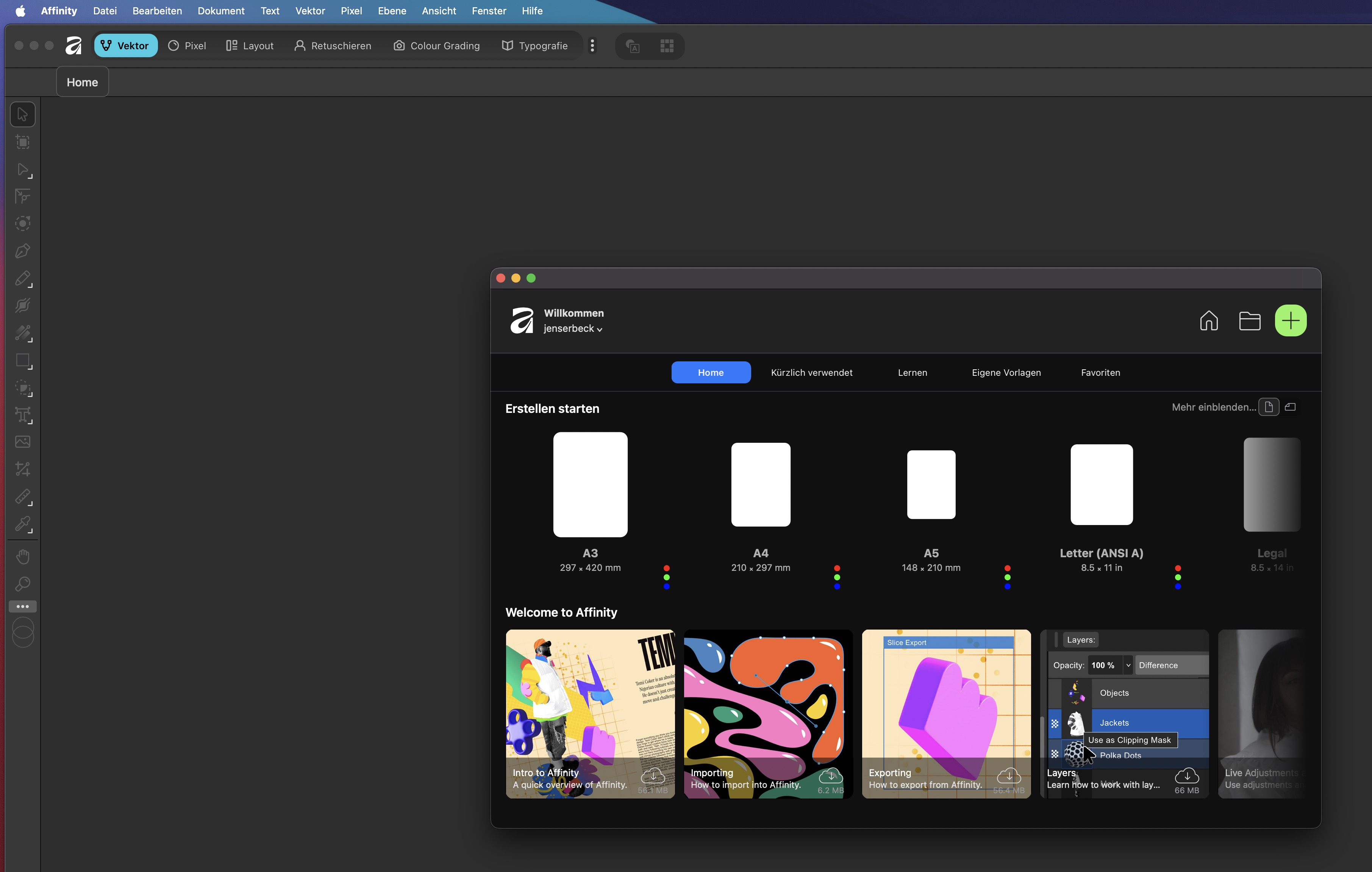Screen dimensions: 1372x872
Task: Open the Kürzlich verwendet tab
Action: [811, 373]
